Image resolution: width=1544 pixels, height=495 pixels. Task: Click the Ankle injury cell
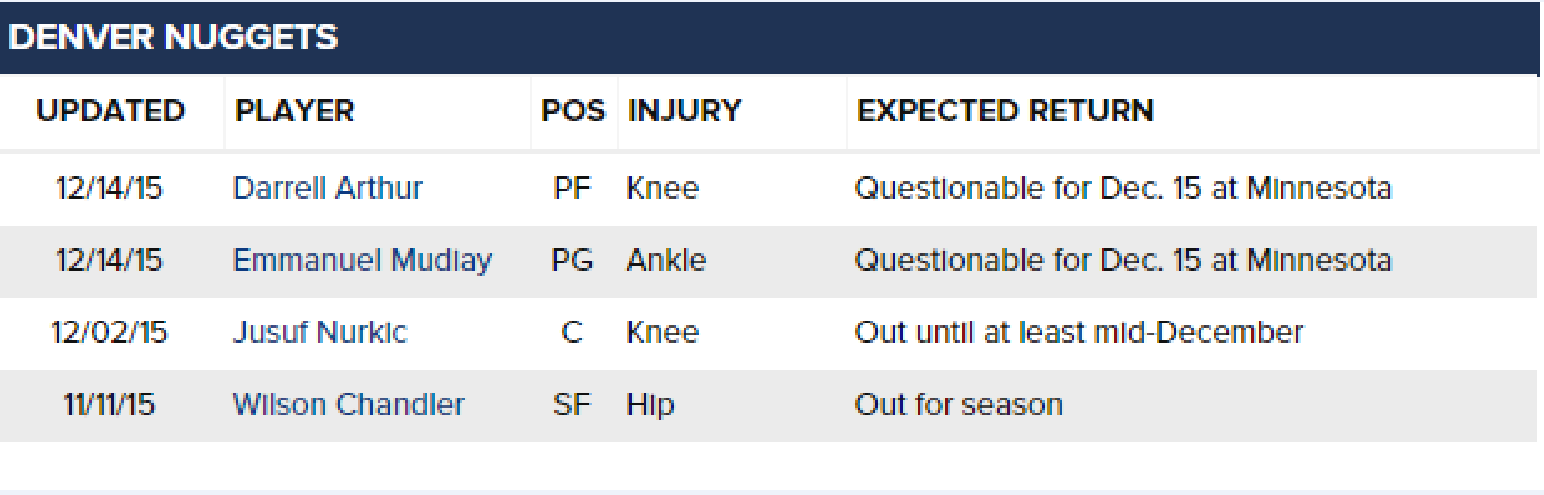click(666, 261)
